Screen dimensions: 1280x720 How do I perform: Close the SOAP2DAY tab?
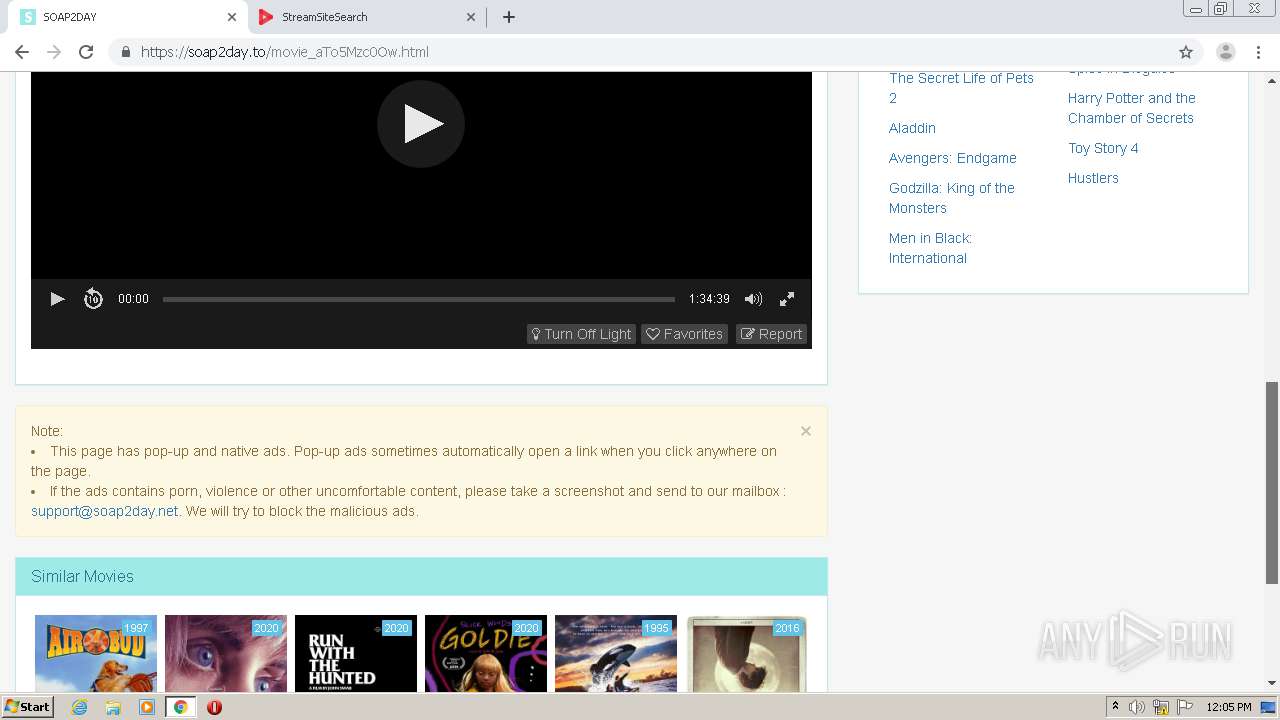[x=232, y=17]
